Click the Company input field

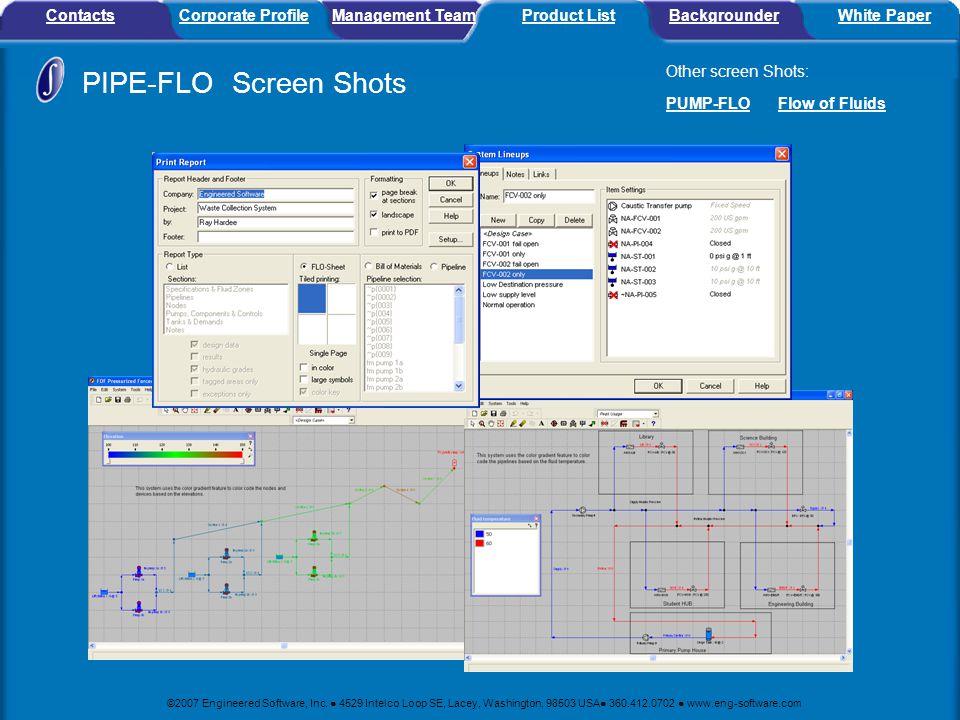276,194
